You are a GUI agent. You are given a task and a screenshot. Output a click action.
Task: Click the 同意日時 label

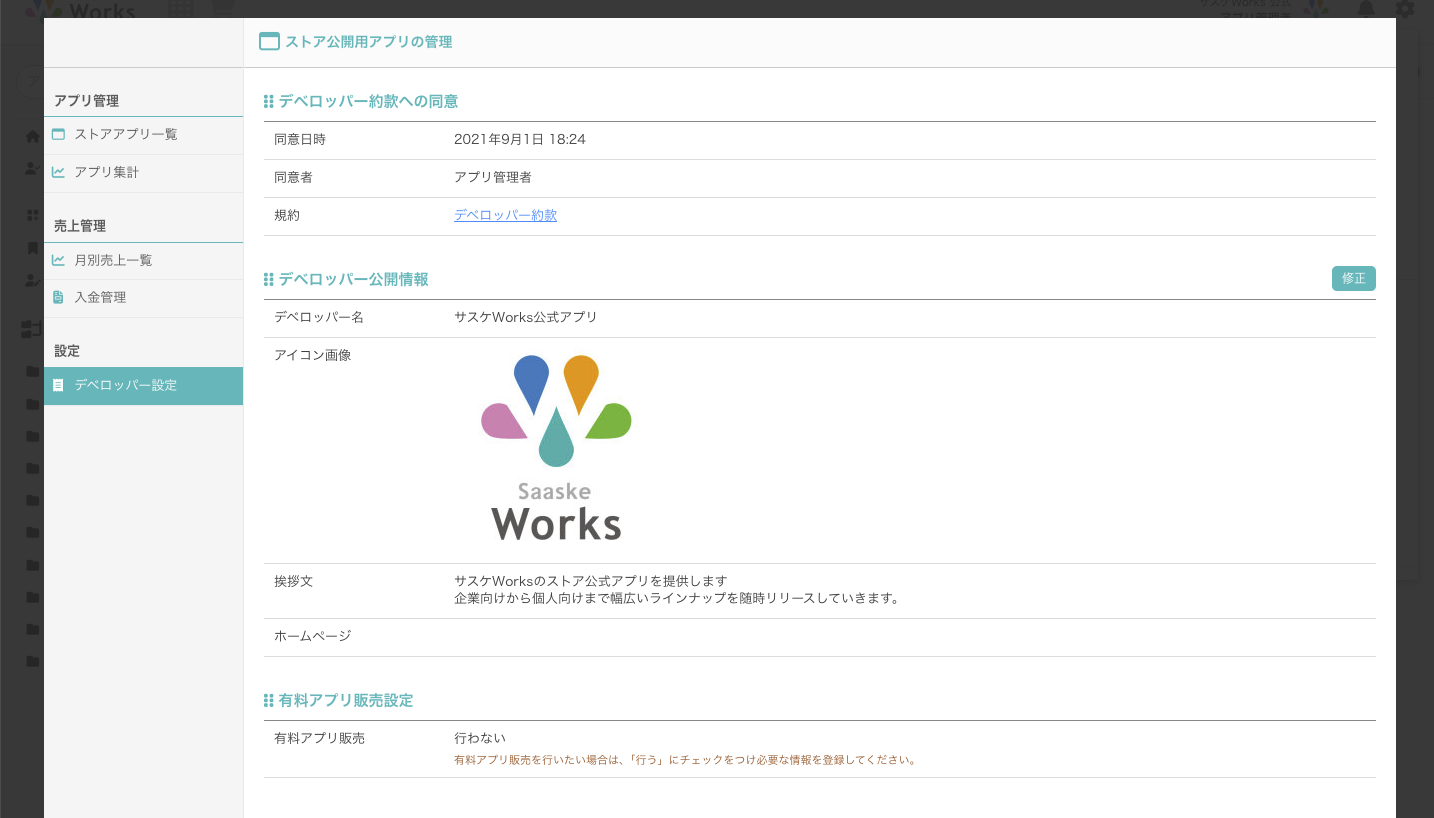[300, 139]
